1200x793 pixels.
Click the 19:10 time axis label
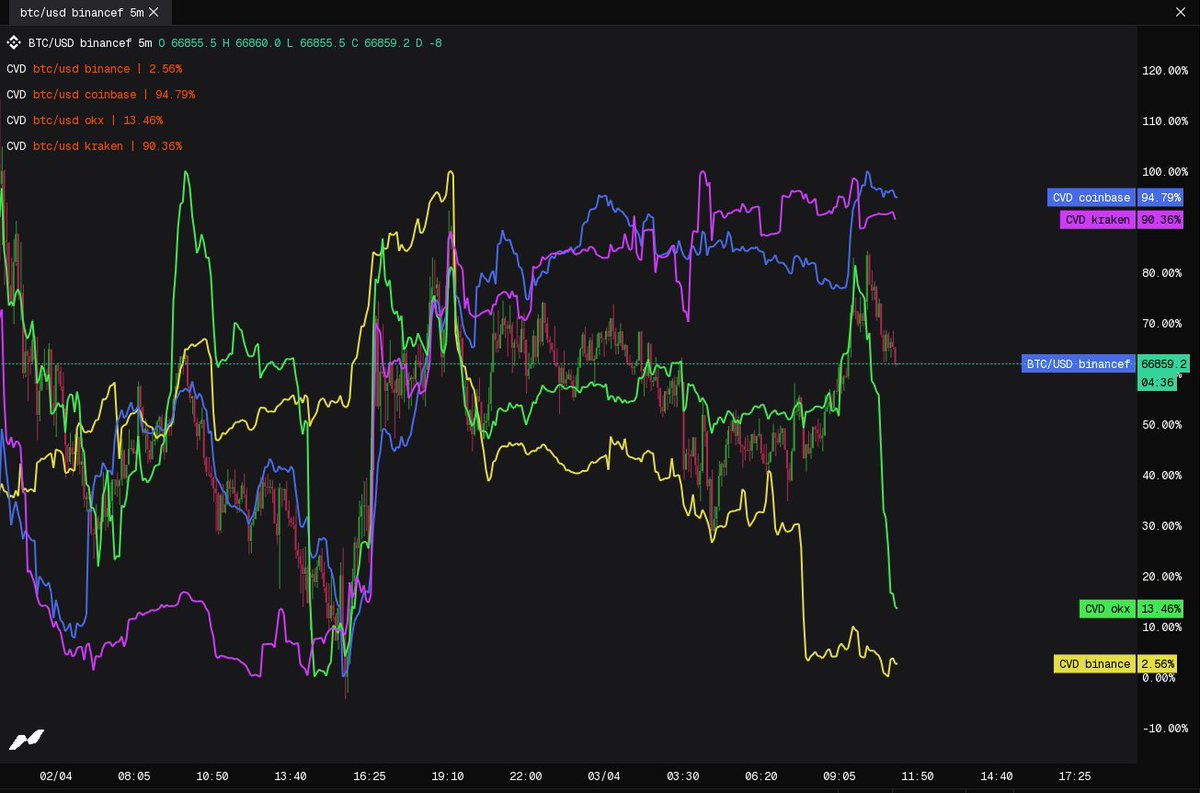tap(447, 776)
